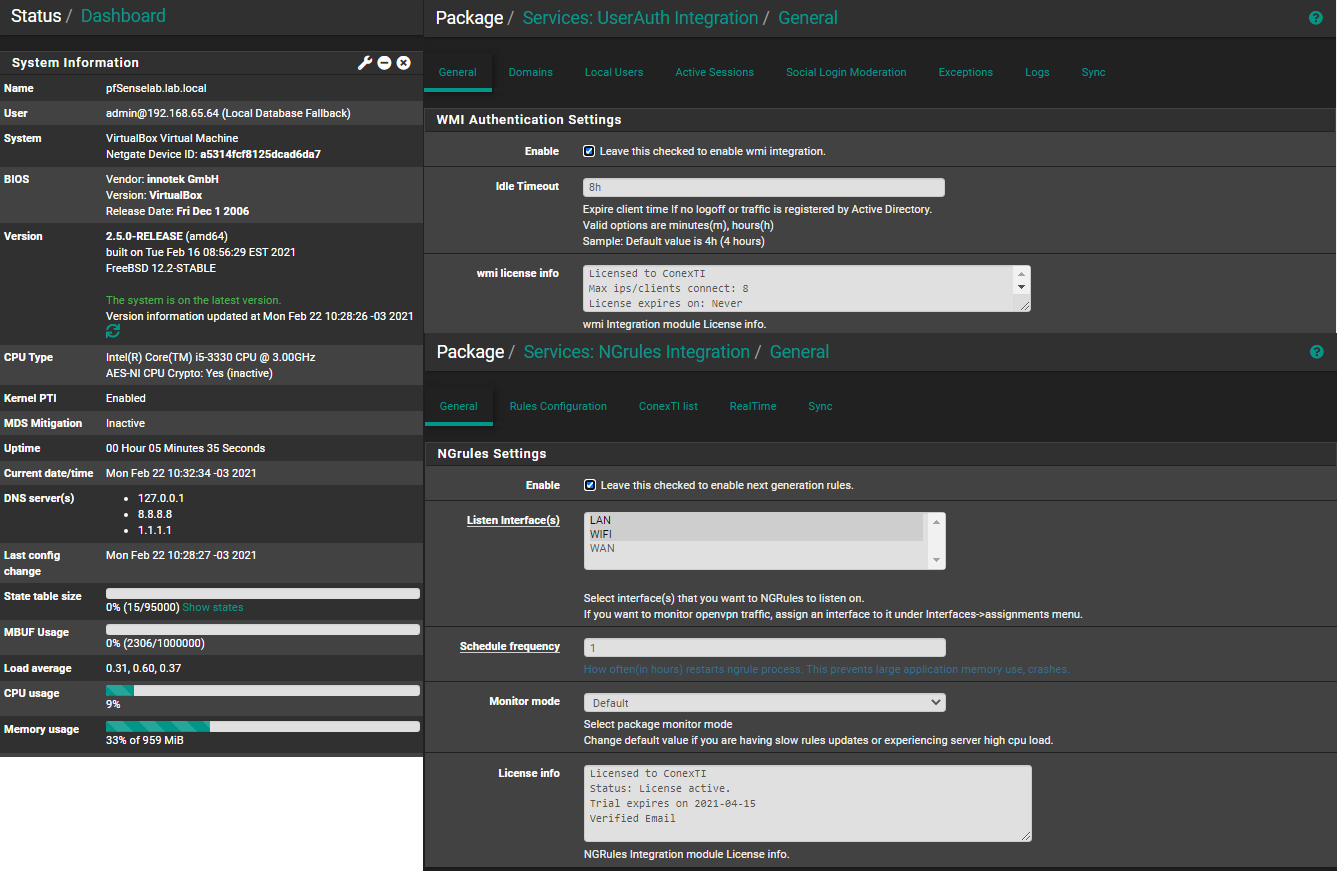Click DNS server entry 1.1.1.1

click(155, 530)
